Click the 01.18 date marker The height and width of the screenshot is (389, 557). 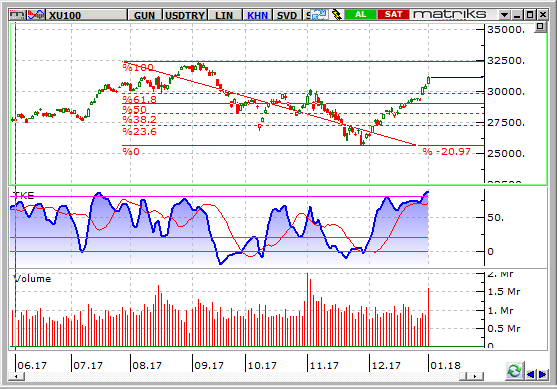(445, 365)
